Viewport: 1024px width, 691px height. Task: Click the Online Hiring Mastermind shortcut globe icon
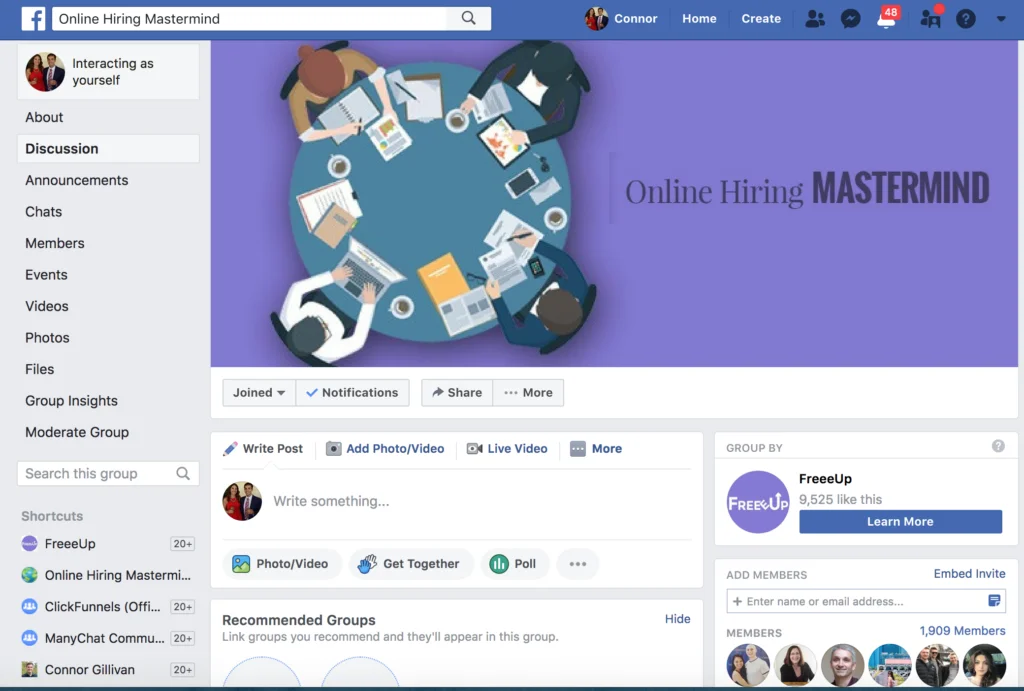click(x=29, y=575)
